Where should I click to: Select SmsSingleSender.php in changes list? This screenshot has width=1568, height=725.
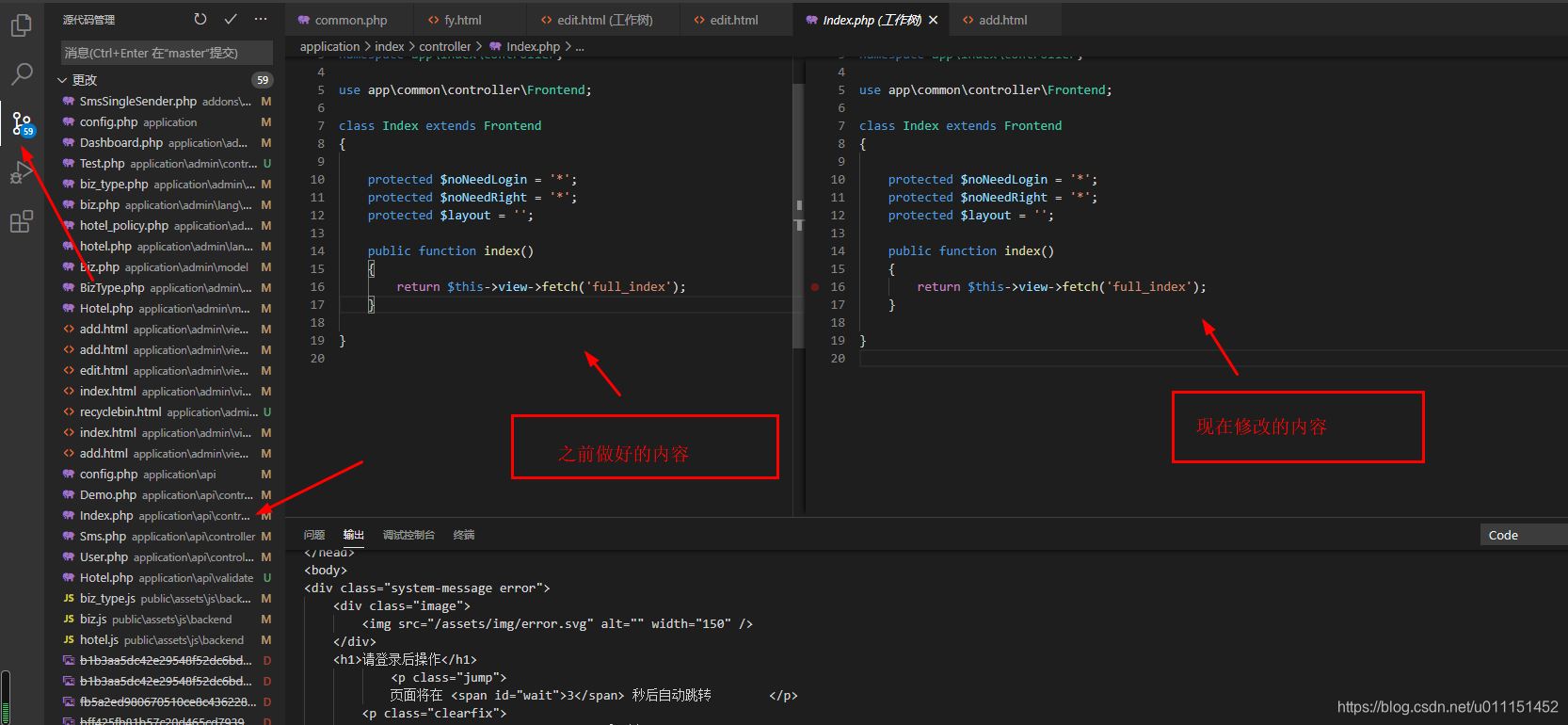click(x=165, y=102)
